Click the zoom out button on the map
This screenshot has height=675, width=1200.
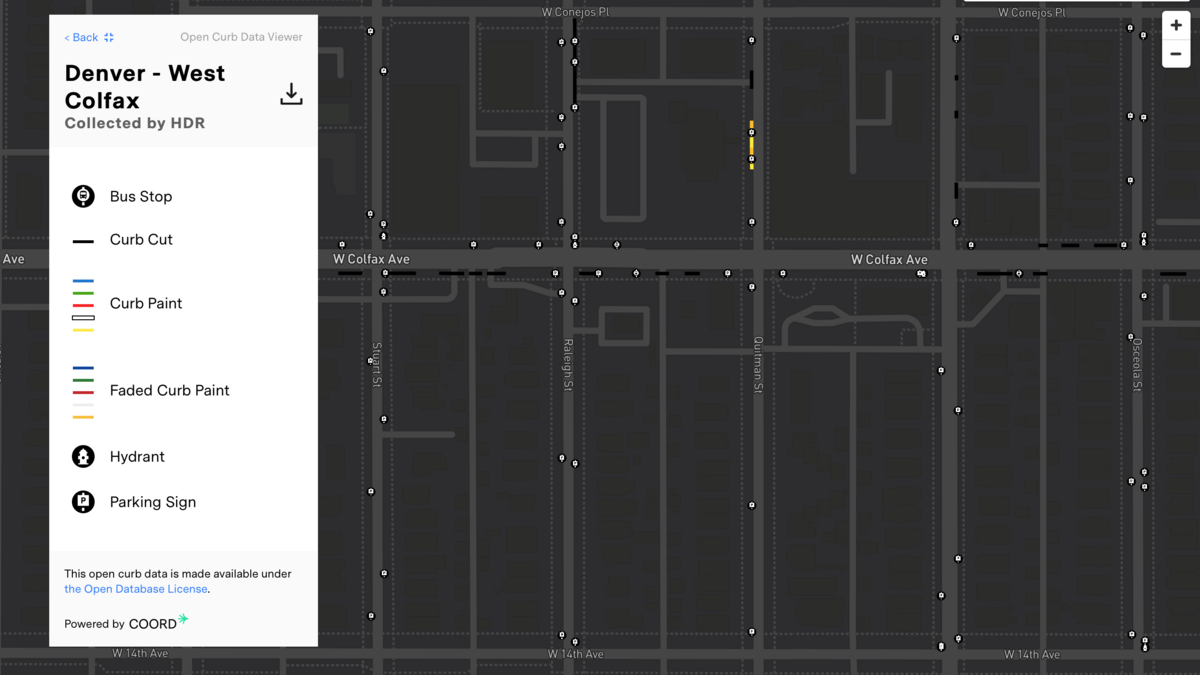[1176, 53]
